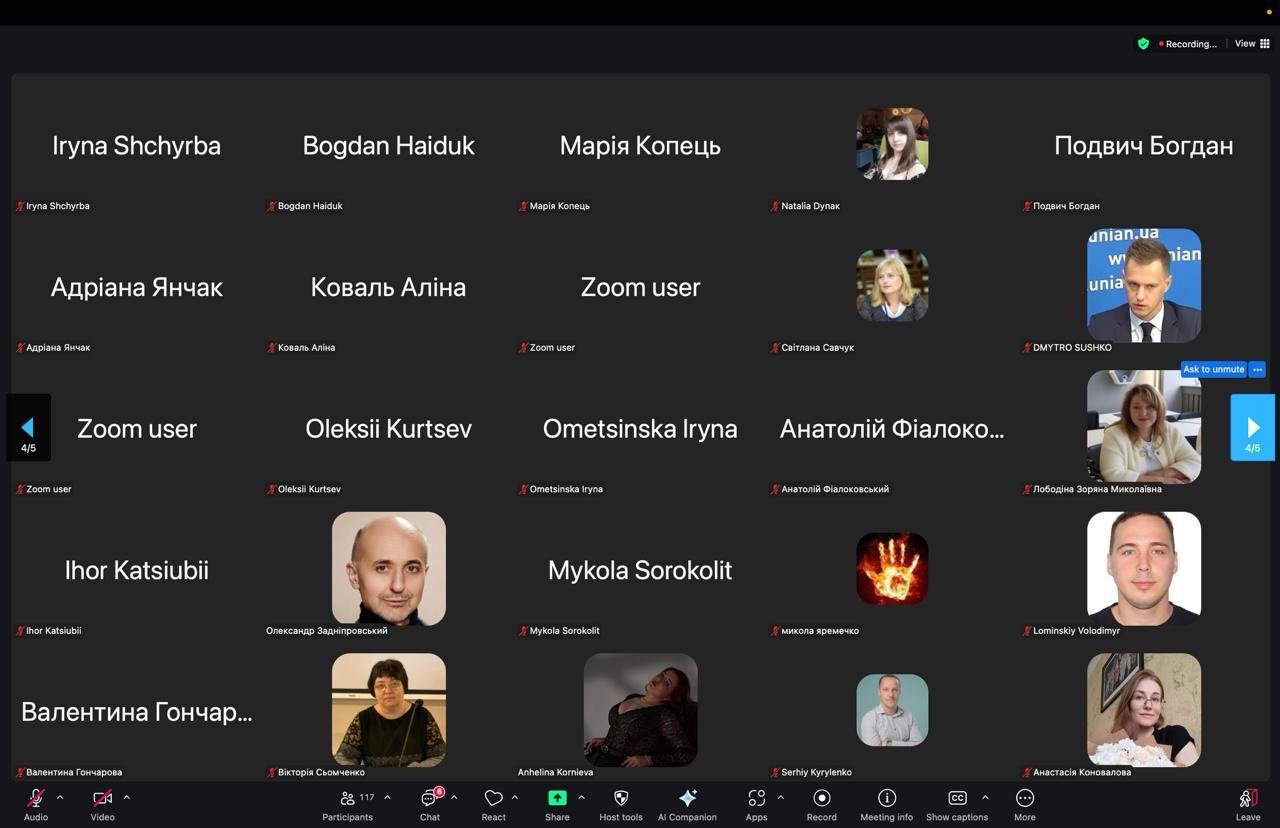Open Meeting info
This screenshot has height=828, width=1280.
point(886,803)
